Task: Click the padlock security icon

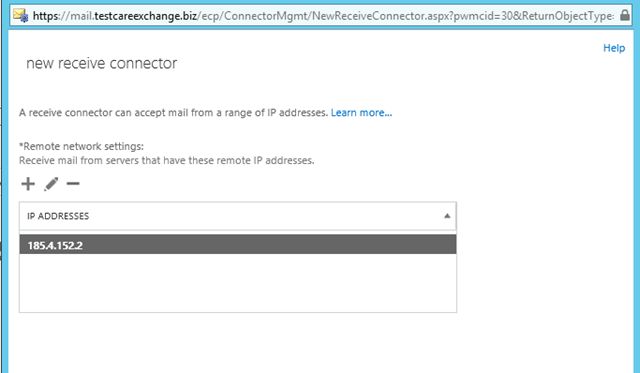Action: pos(624,16)
